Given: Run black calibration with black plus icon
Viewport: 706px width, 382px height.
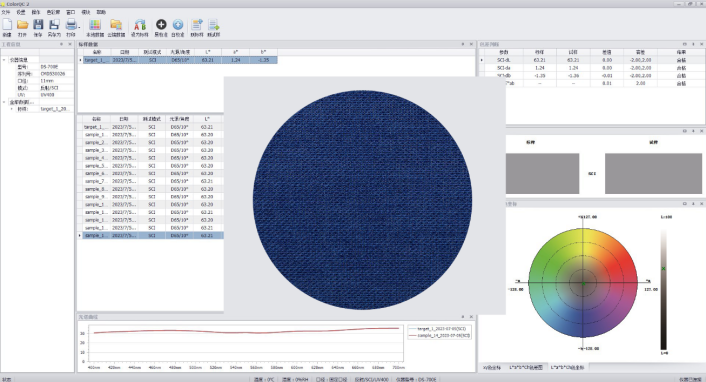Looking at the screenshot, I should (161, 24).
